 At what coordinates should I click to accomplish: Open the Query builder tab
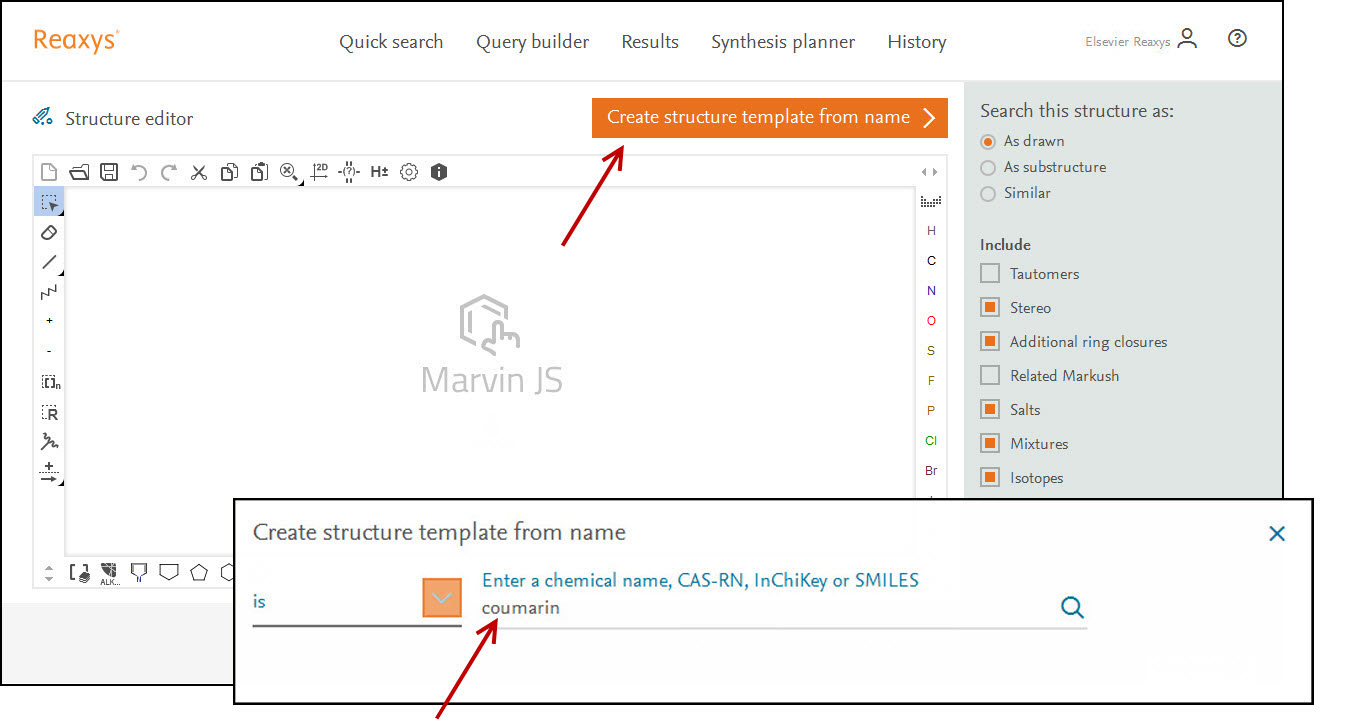point(532,42)
